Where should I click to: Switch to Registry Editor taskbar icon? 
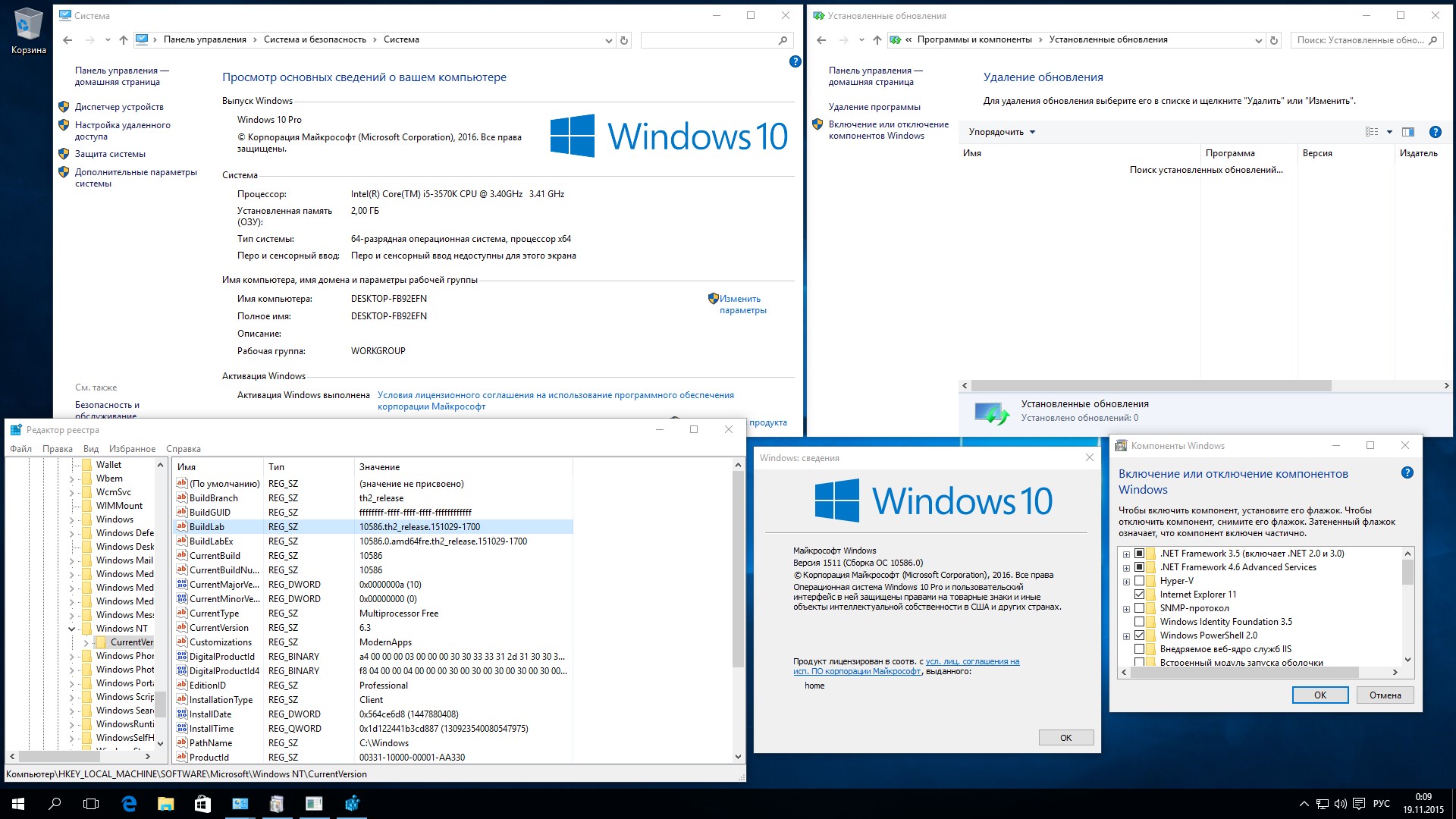pyautogui.click(x=352, y=804)
